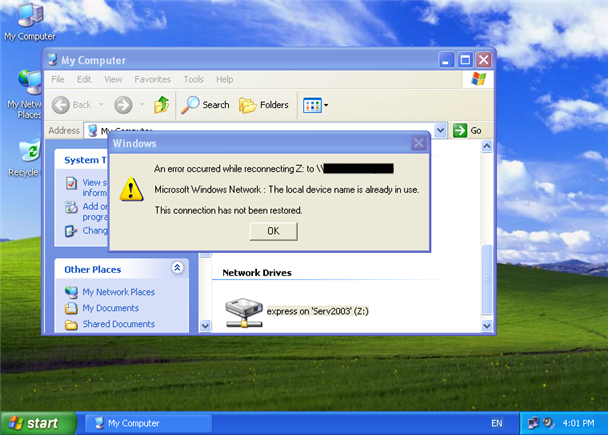Viewport: 608px width, 435px height.
Task: Open the View menu
Action: 113,79
